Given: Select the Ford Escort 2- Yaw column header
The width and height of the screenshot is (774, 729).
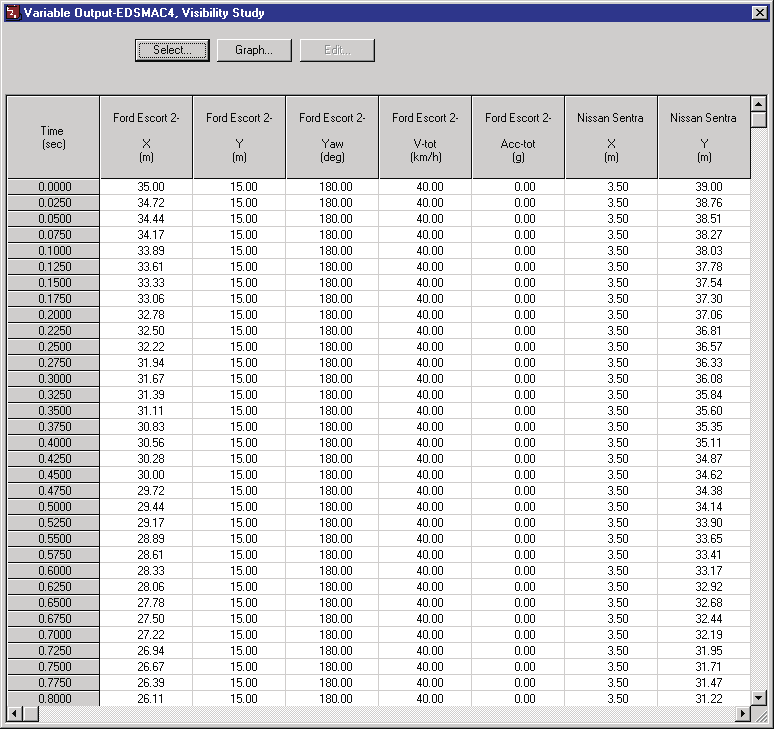Looking at the screenshot, I should click(332, 137).
